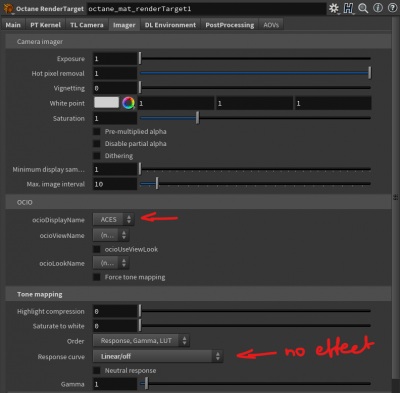The height and width of the screenshot is (393, 400).
Task: Enable Force tone mapping checkbox
Action: 97,277
